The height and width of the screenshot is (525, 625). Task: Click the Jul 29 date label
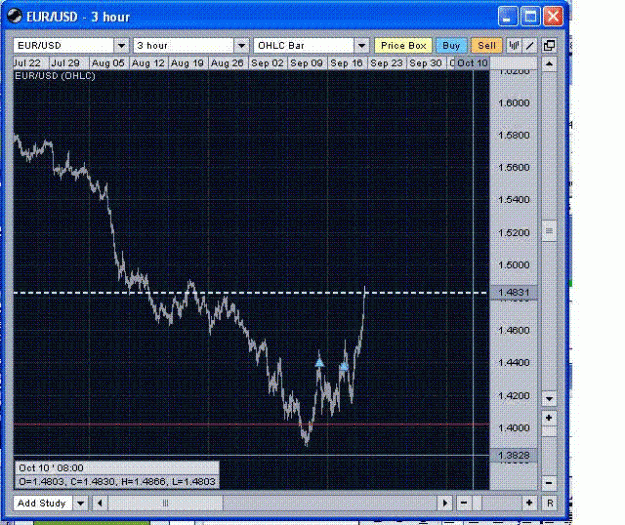click(x=65, y=63)
